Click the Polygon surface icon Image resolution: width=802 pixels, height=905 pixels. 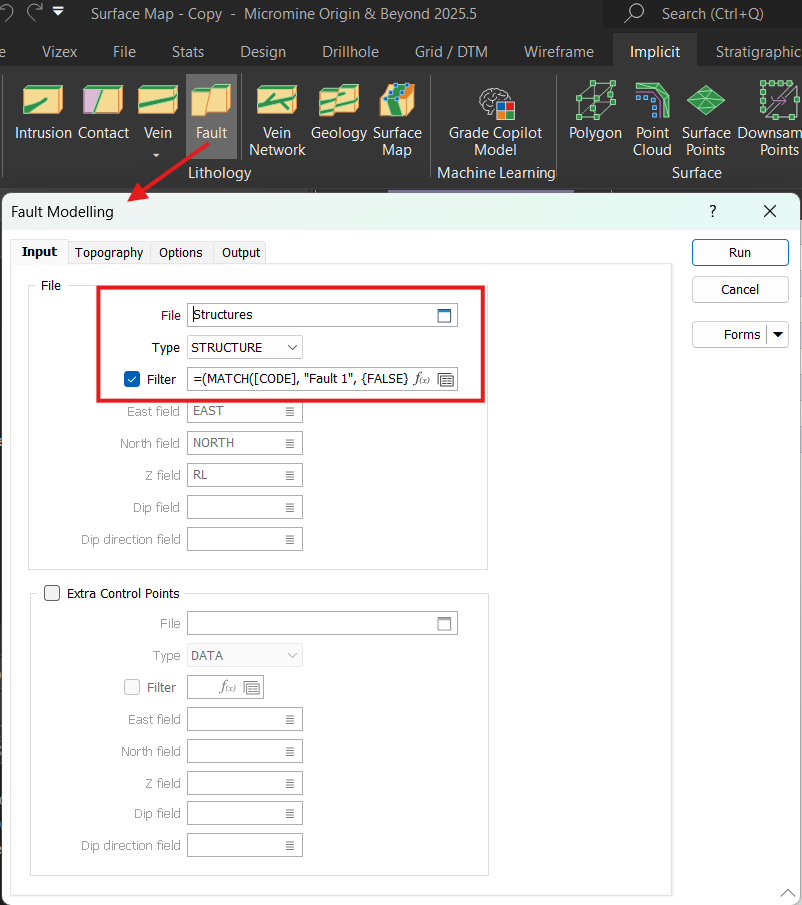(x=595, y=112)
